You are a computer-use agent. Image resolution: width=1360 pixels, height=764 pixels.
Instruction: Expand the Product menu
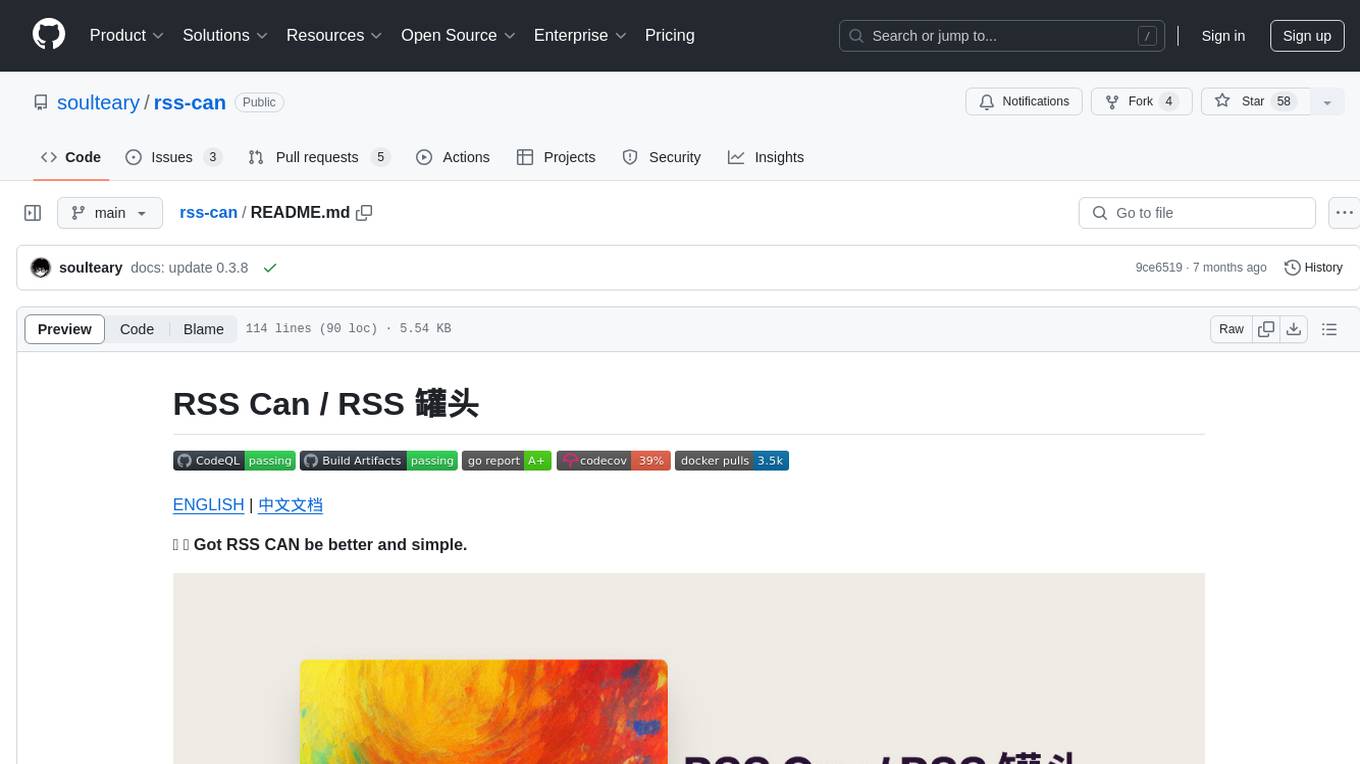[127, 35]
